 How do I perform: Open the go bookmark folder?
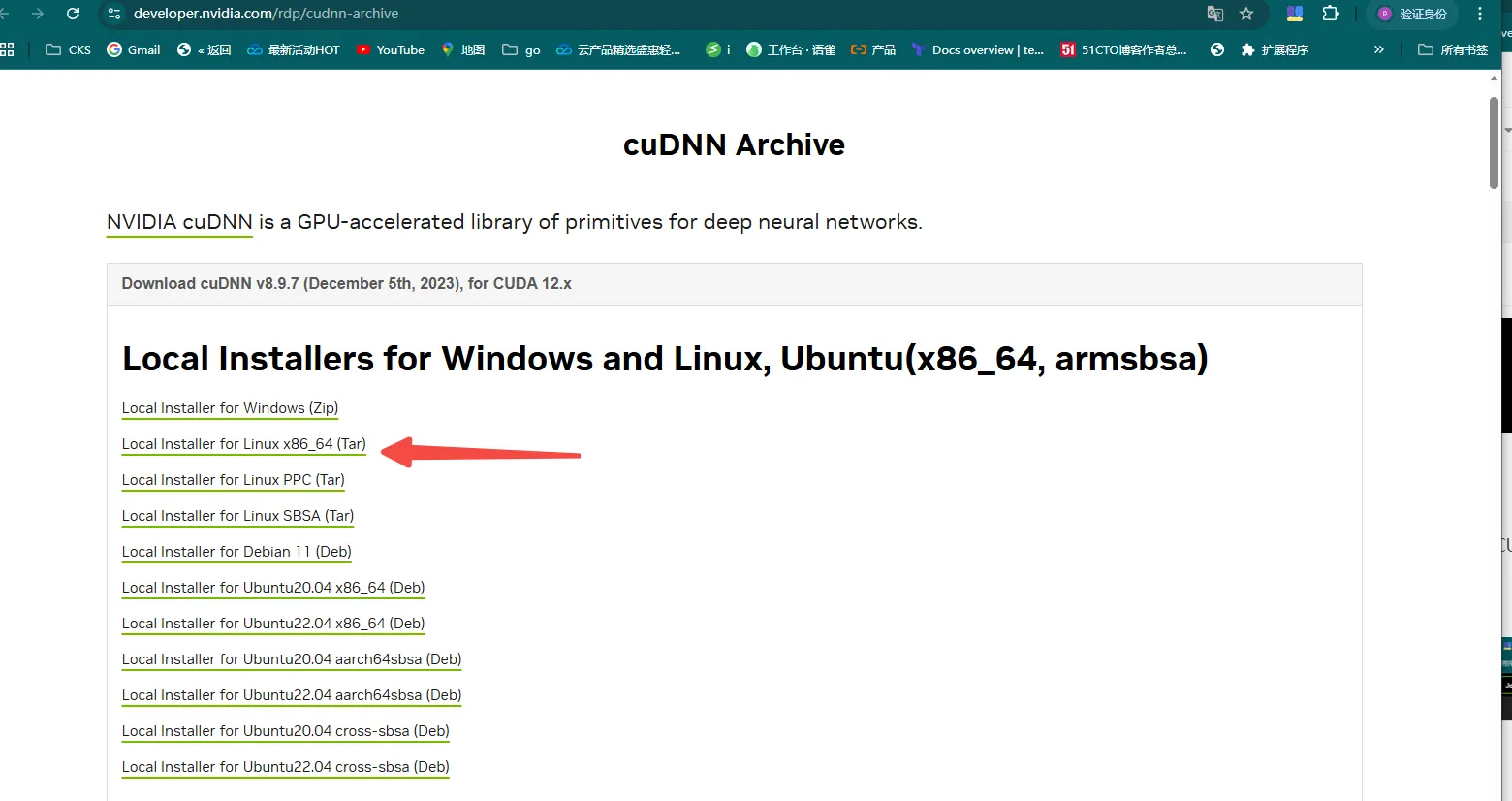tap(521, 49)
